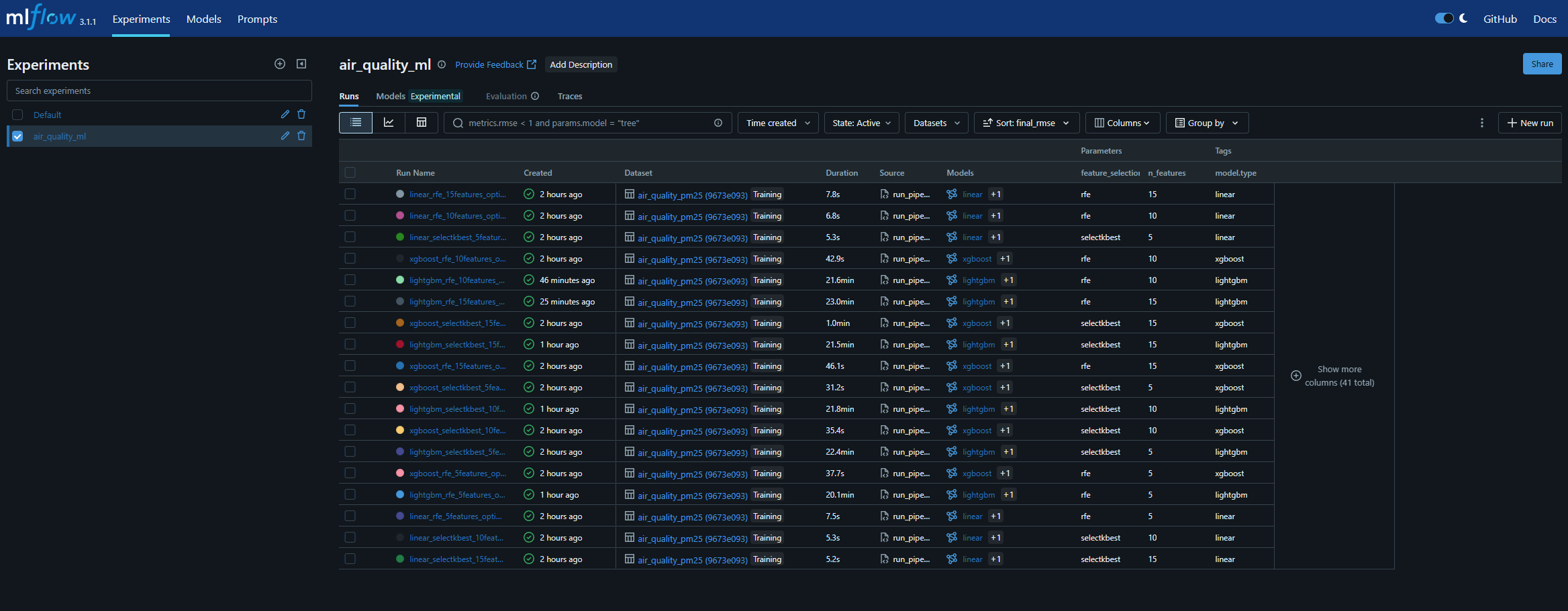Create a new experiment with plus icon

tap(280, 64)
